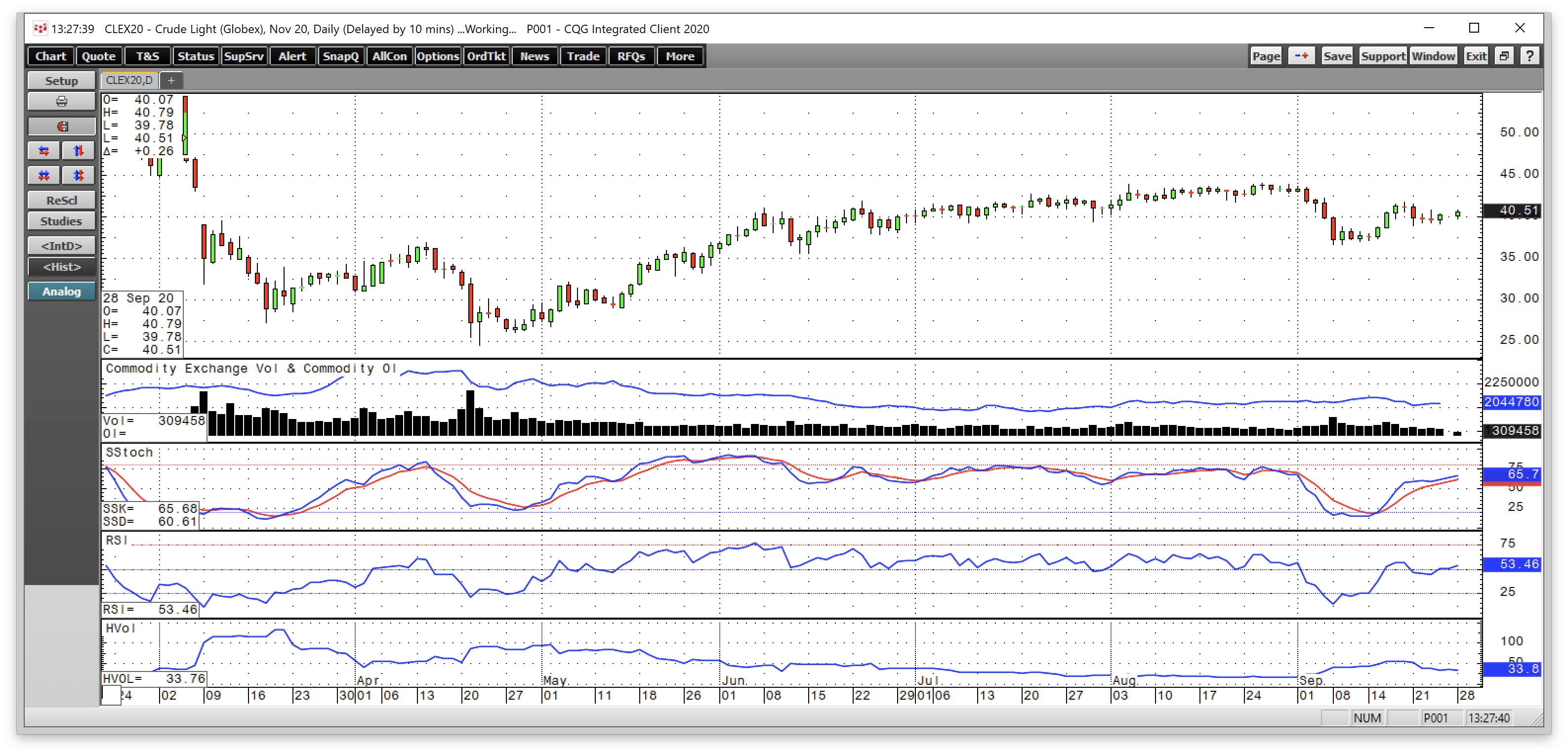Open OrdTkt order ticket
Screen dimensions: 1568x755
coord(486,56)
